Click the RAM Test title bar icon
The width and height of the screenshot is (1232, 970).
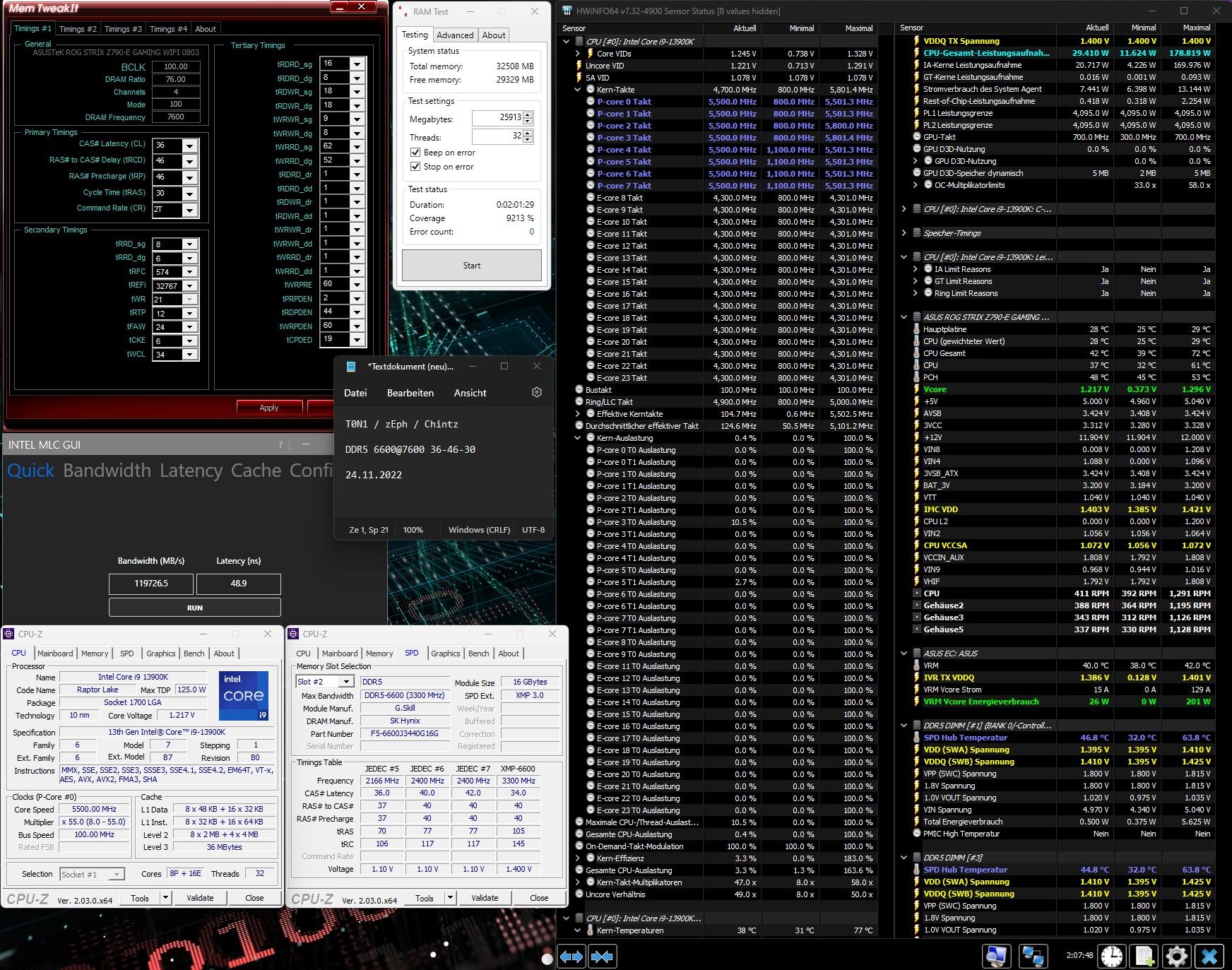404,12
